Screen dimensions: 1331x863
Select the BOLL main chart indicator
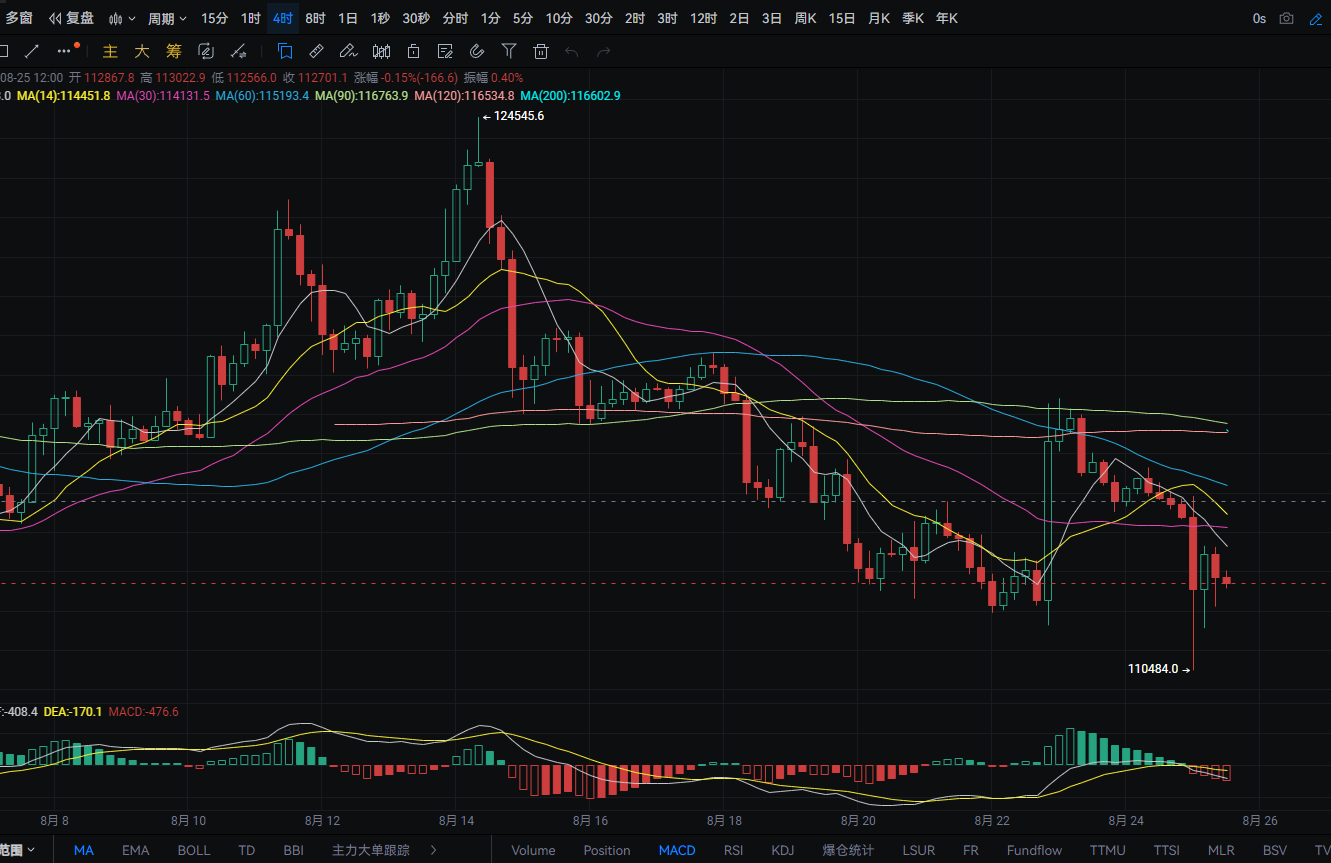coord(194,850)
